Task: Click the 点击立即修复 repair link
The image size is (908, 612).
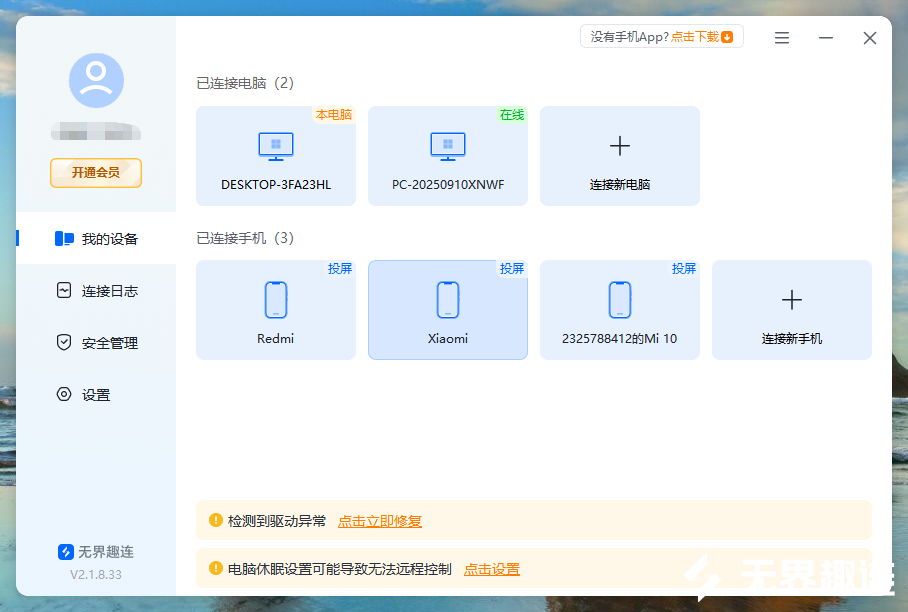Action: point(378,521)
